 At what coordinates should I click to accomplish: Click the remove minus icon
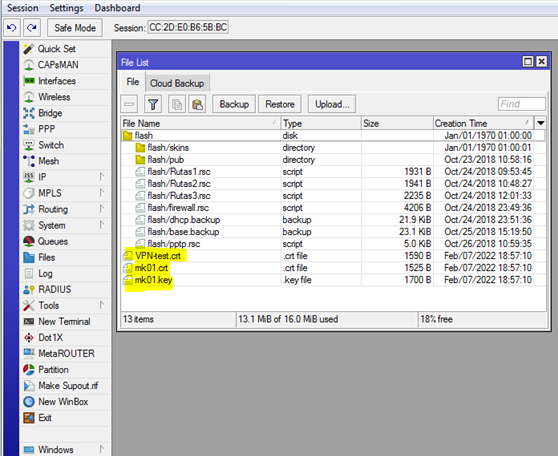click(x=129, y=104)
